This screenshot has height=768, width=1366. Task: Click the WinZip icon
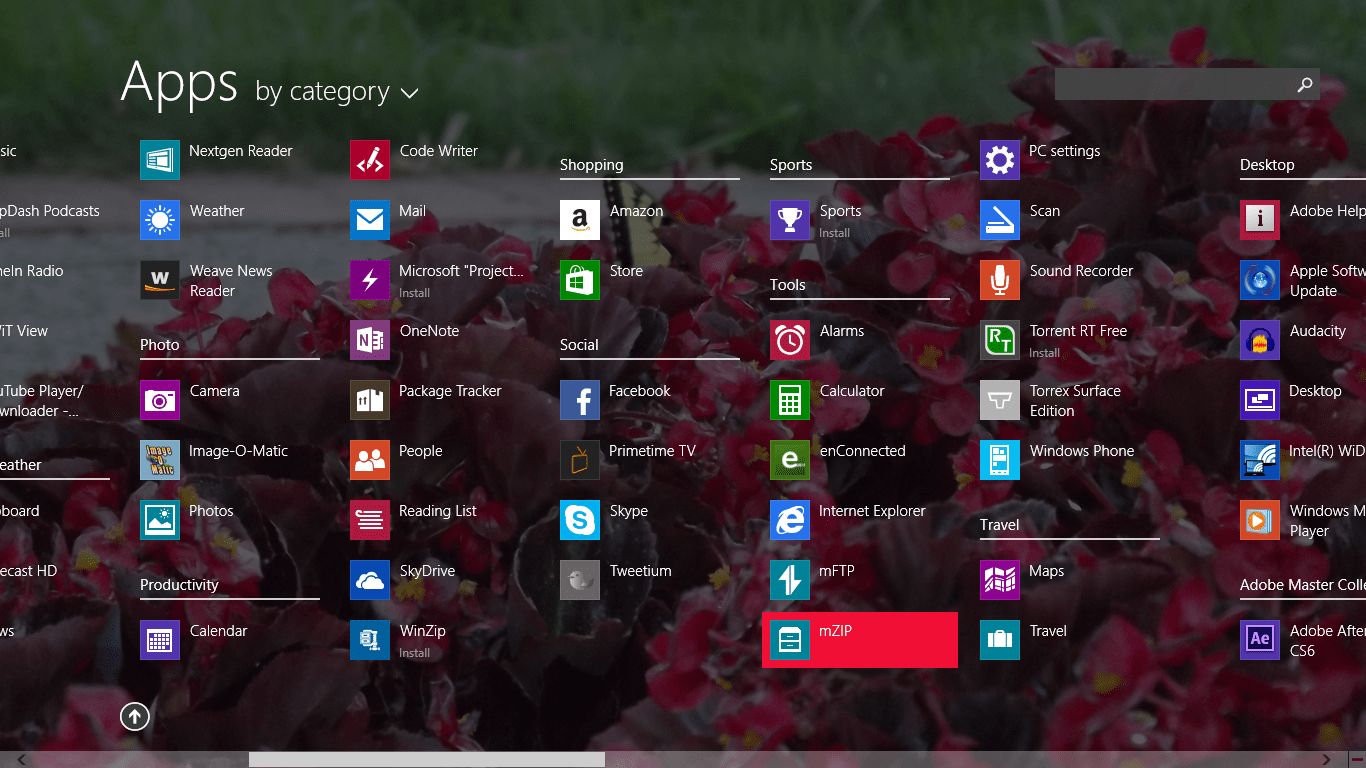(370, 640)
